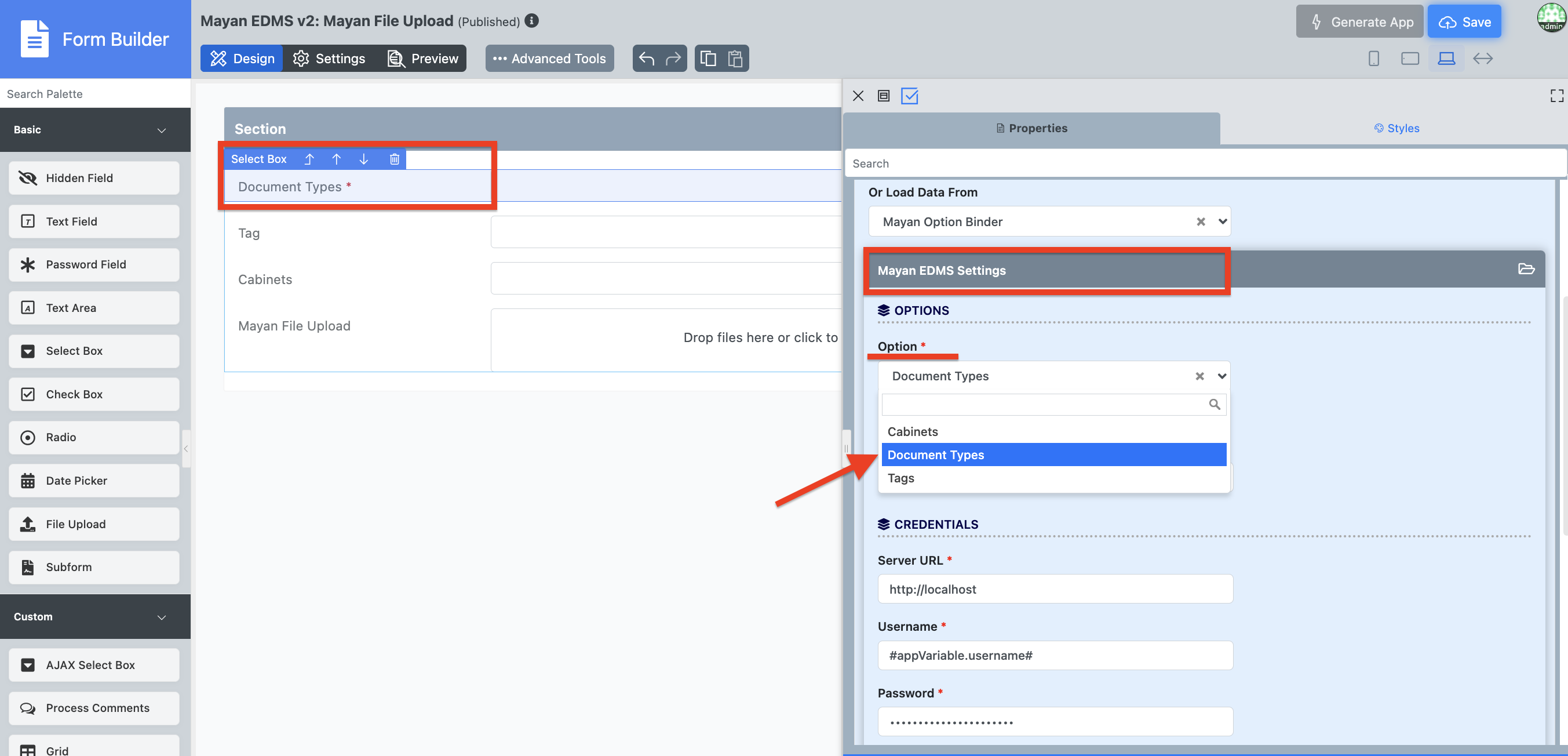
Task: Move Select Box up arrow
Action: (x=337, y=159)
